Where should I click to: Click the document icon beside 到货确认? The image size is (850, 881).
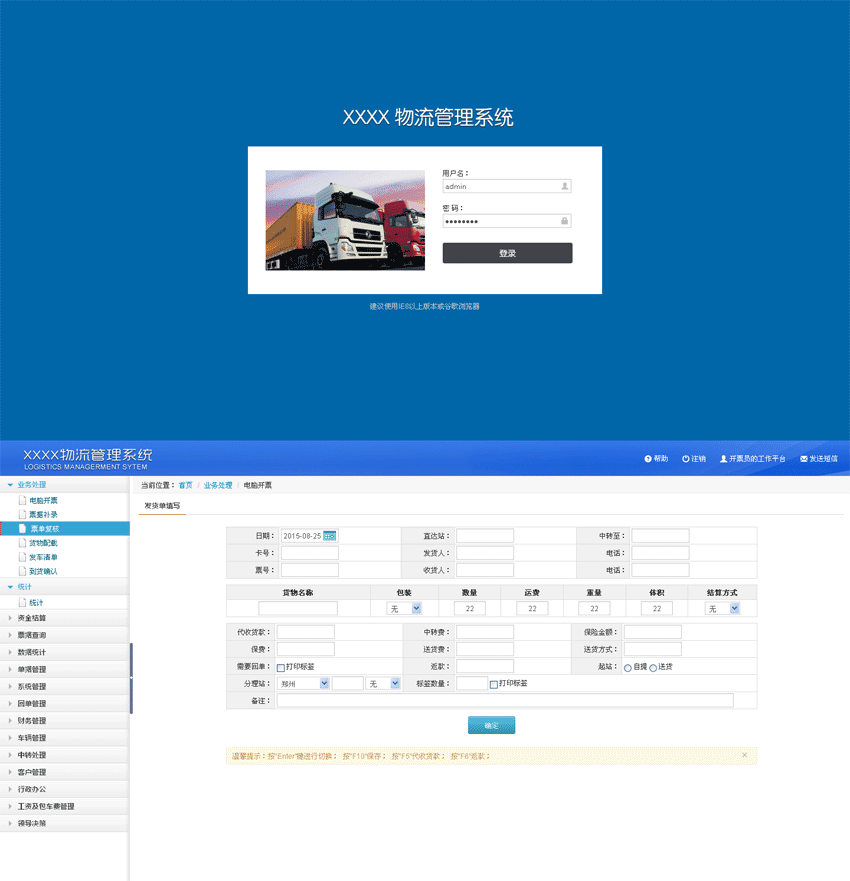coord(24,572)
